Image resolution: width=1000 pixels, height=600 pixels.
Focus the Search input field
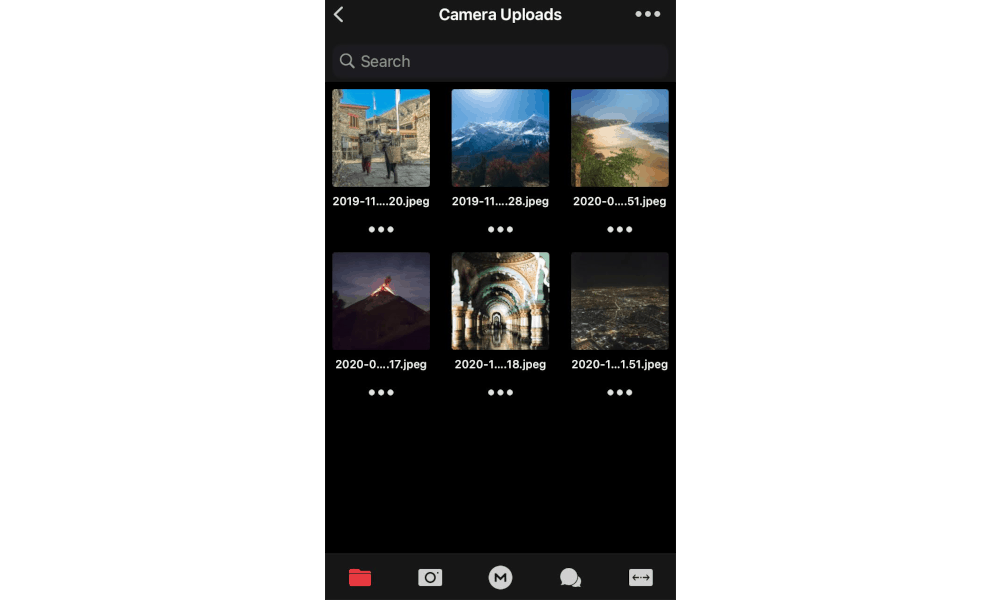[500, 61]
